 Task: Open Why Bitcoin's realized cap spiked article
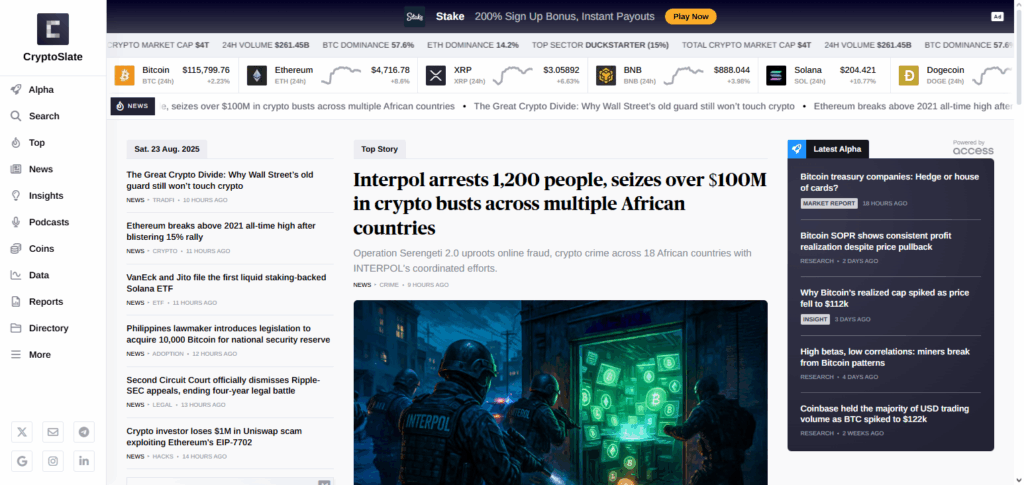tap(885, 298)
